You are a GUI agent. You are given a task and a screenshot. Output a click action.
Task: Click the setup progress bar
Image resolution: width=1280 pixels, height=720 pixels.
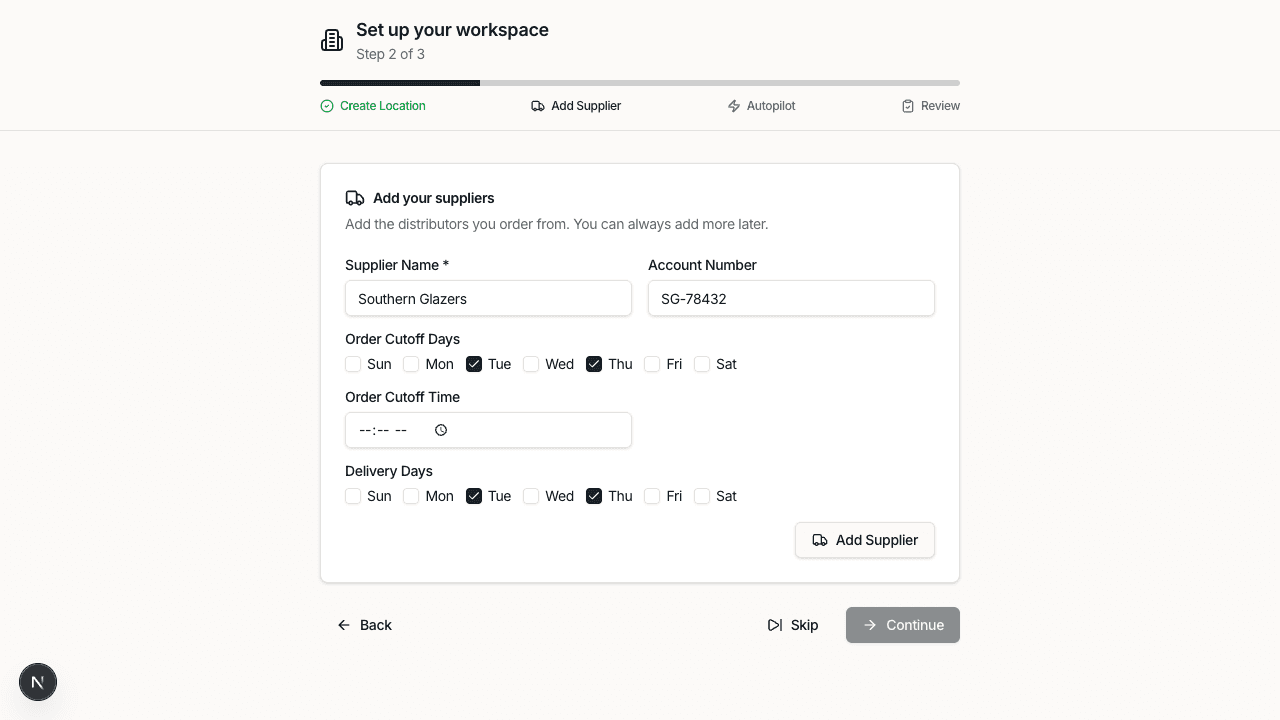639,83
